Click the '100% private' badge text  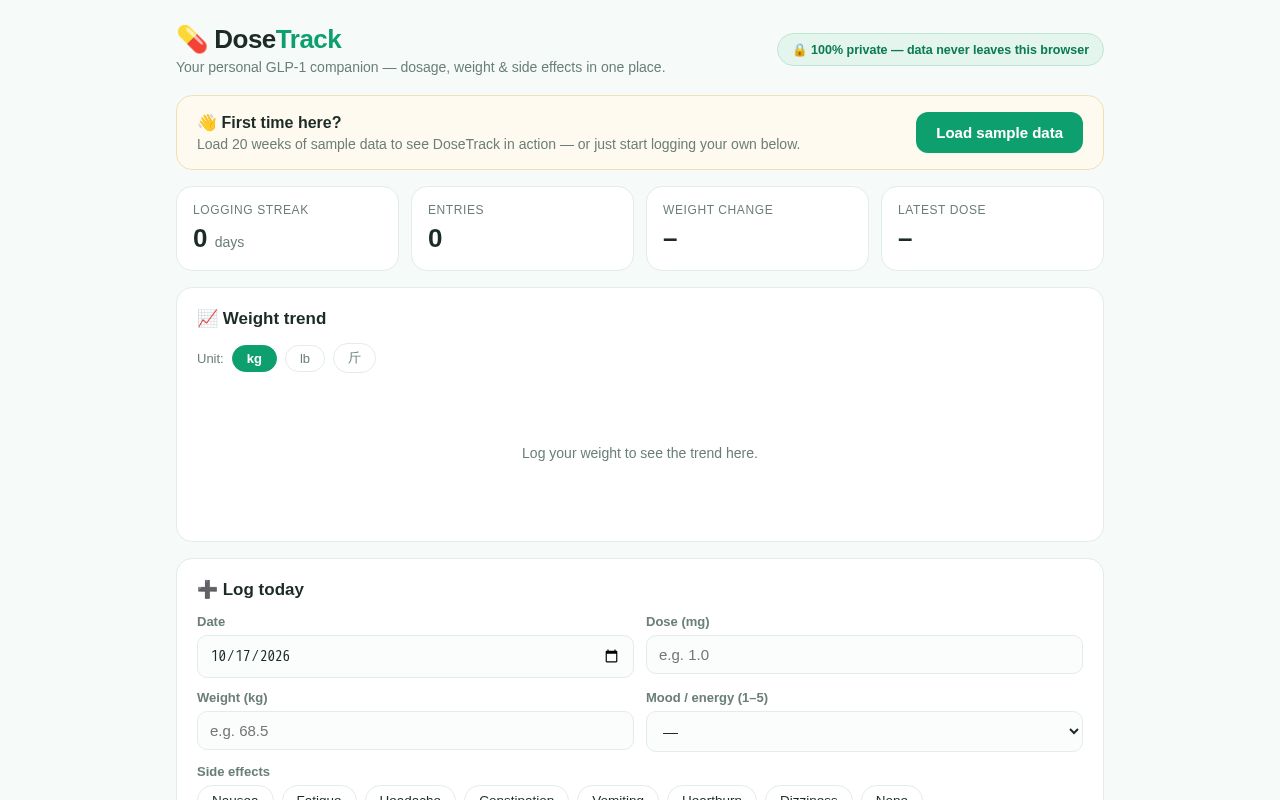(950, 50)
